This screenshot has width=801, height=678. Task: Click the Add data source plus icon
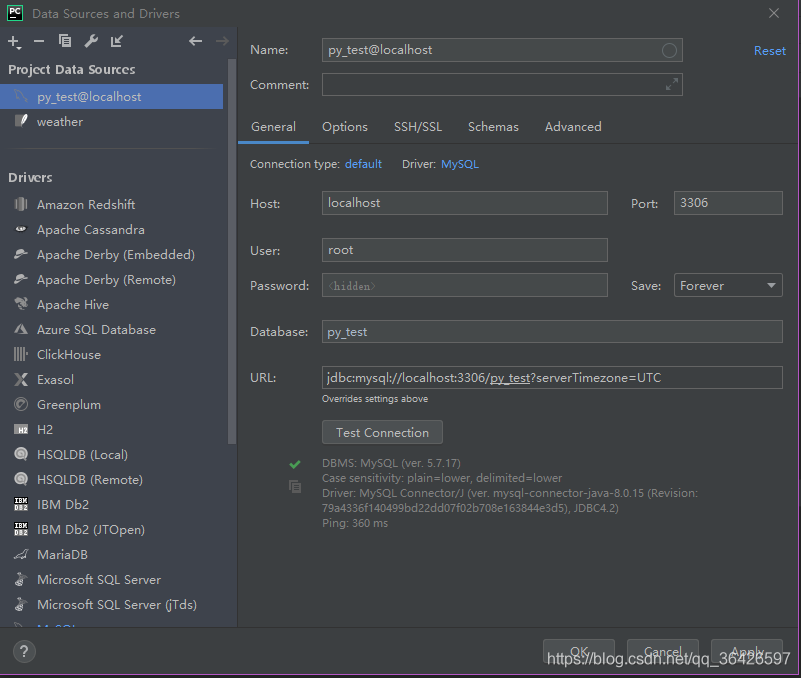14,41
